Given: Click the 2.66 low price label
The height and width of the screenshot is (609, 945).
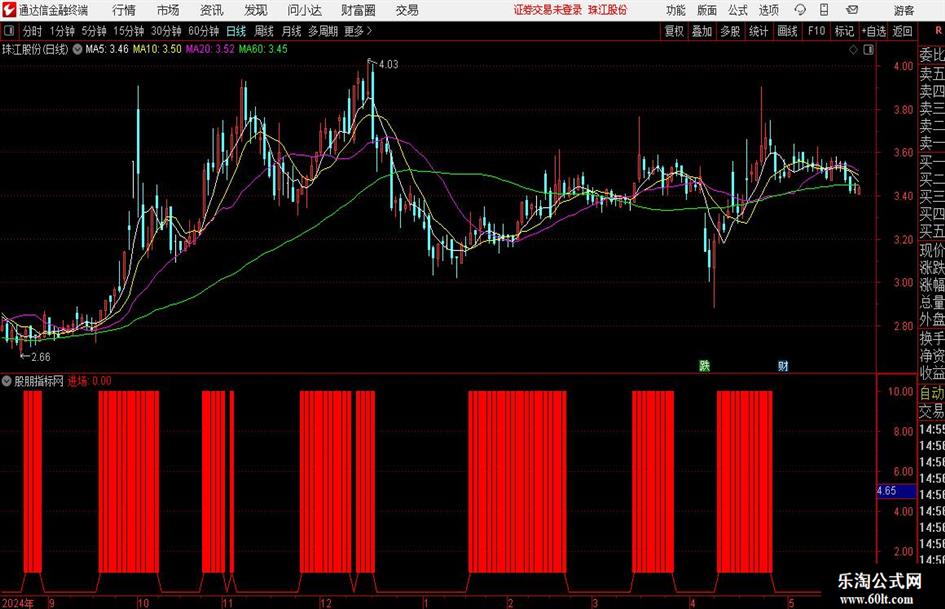Looking at the screenshot, I should (40, 357).
